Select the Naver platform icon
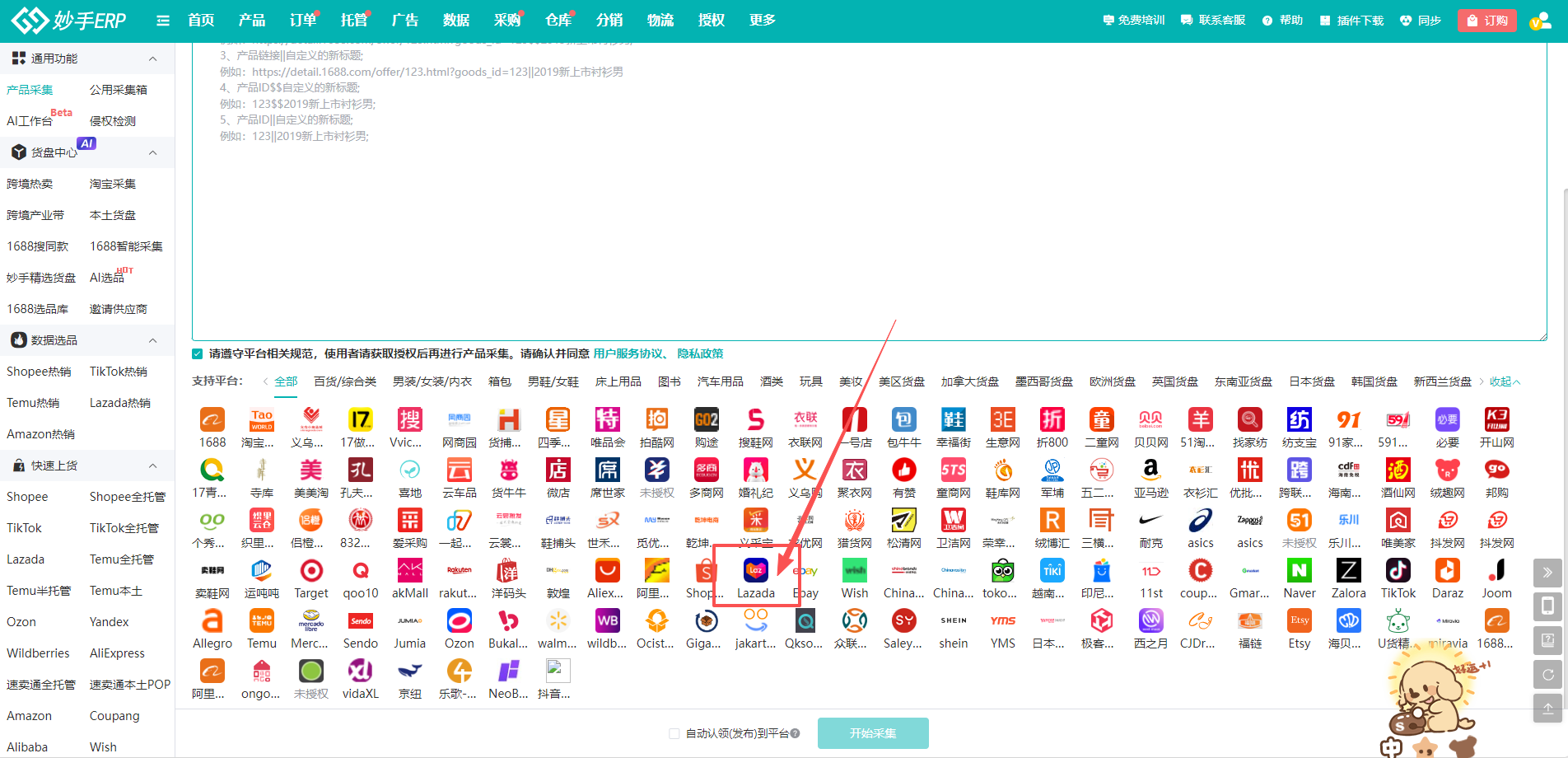The height and width of the screenshot is (758, 1568). pos(1300,571)
